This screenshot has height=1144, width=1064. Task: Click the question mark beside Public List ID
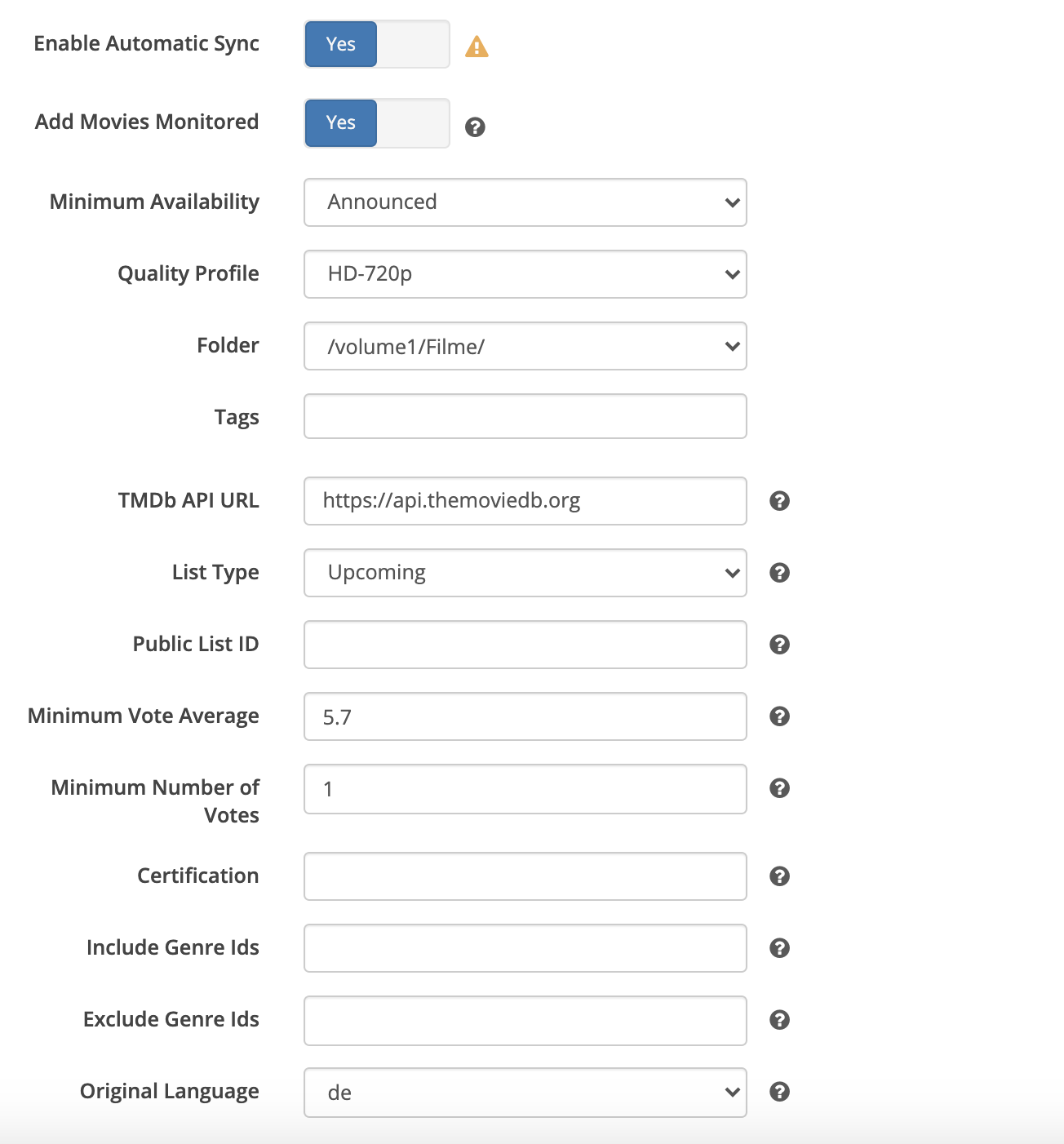(x=779, y=645)
